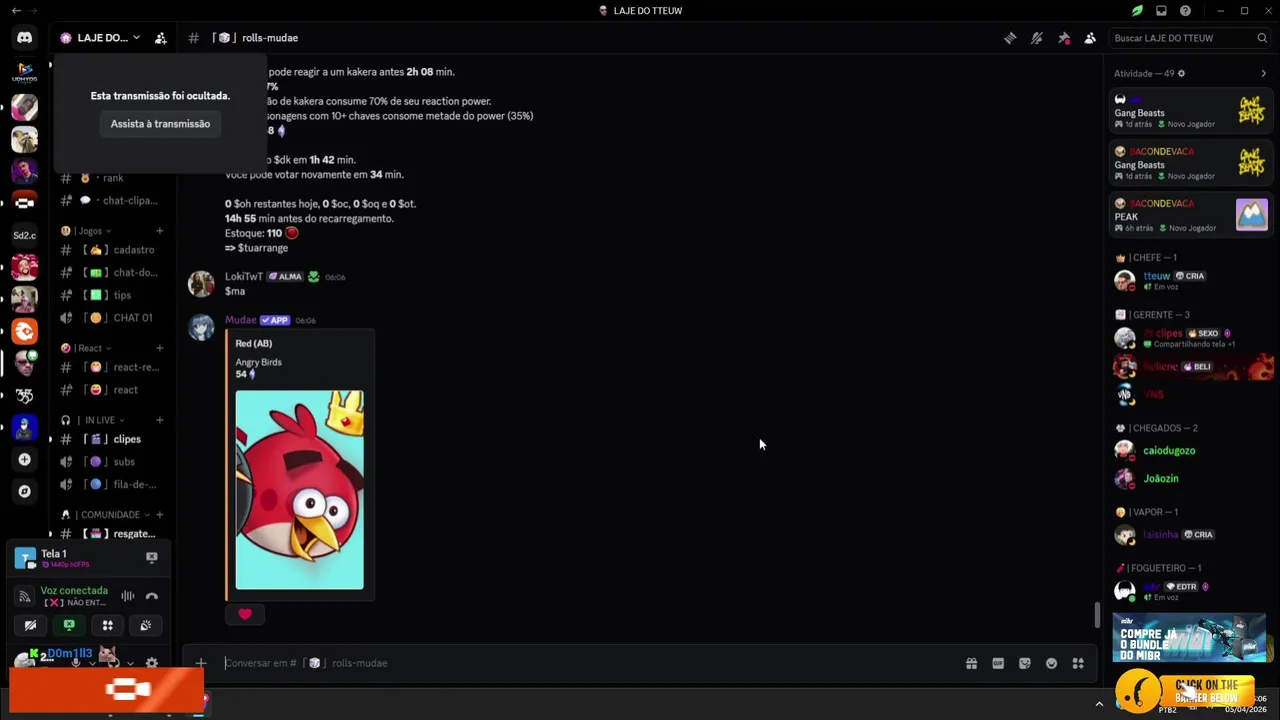The image size is (1280, 720).
Task: Open pinned messages icon
Action: tap(1064, 38)
